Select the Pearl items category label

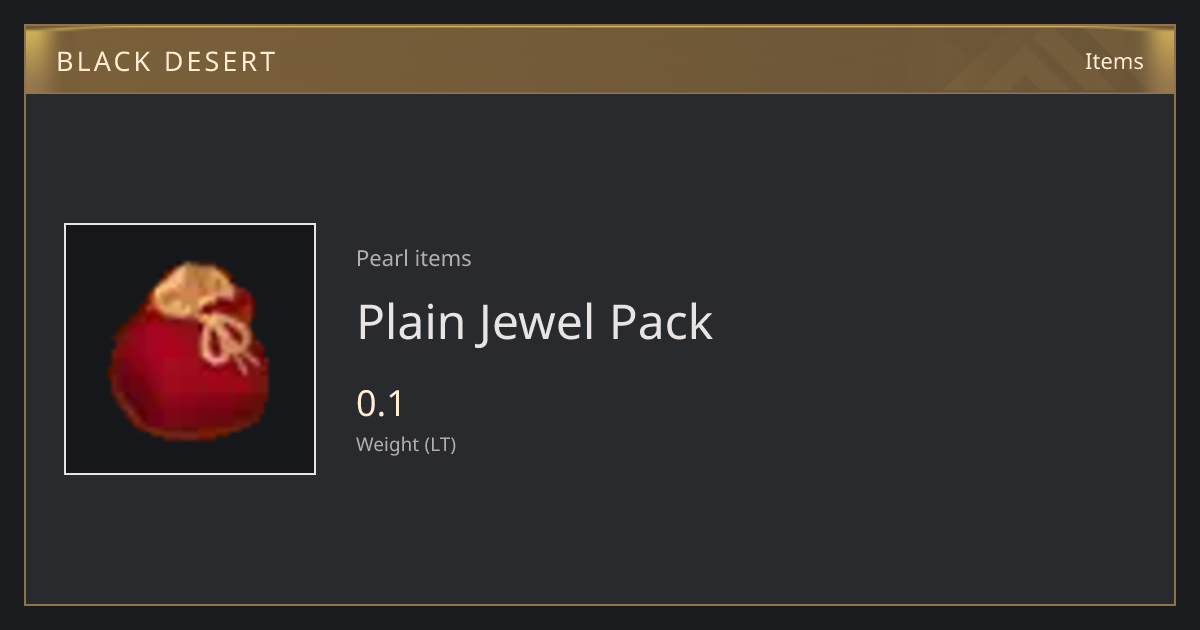(x=414, y=258)
